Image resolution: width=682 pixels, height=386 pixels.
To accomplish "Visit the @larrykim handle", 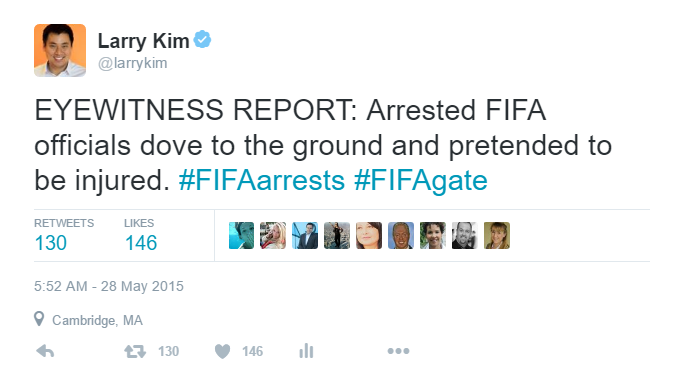I will [x=133, y=63].
